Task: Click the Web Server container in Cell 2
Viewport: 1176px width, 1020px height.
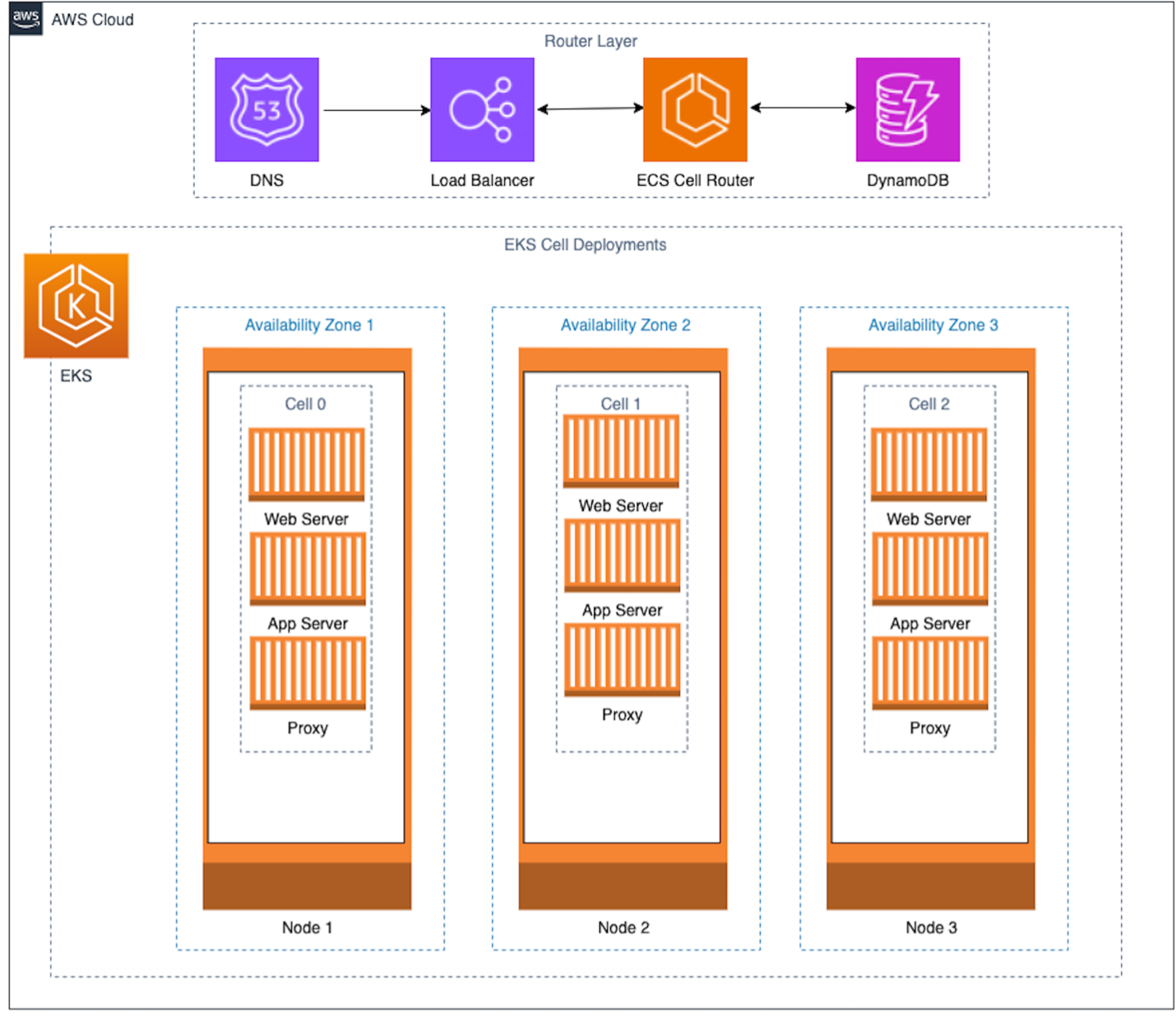Action: 928,465
